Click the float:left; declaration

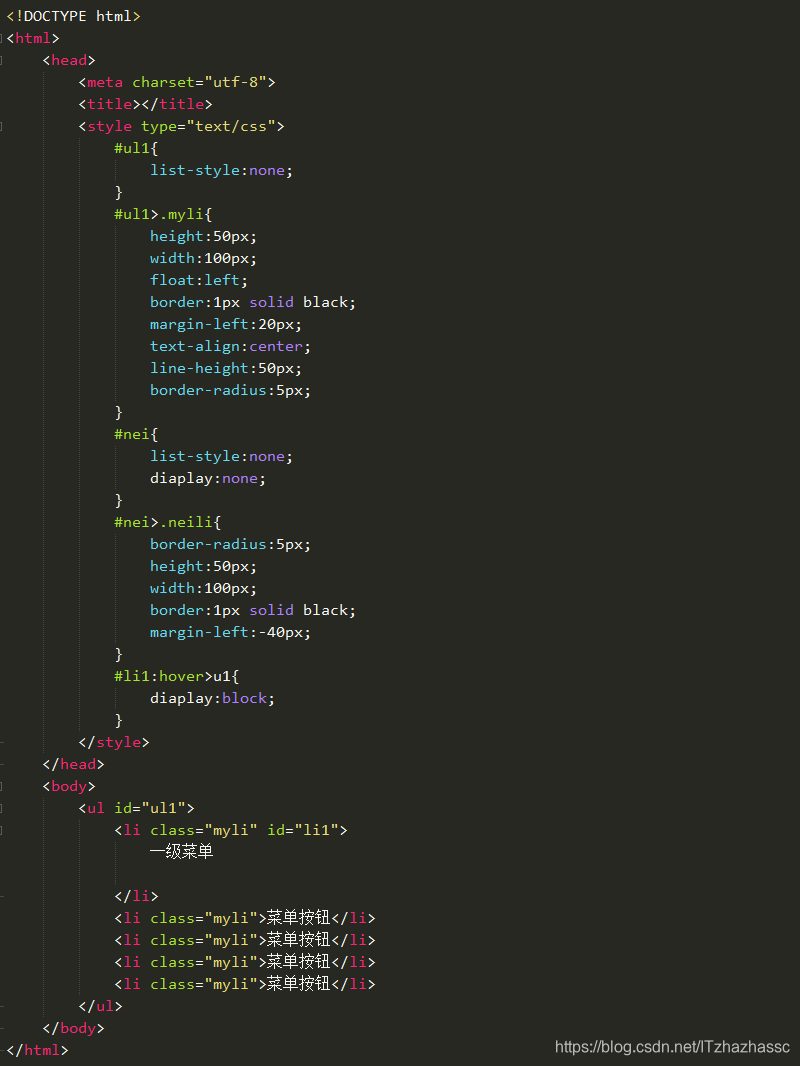199,280
